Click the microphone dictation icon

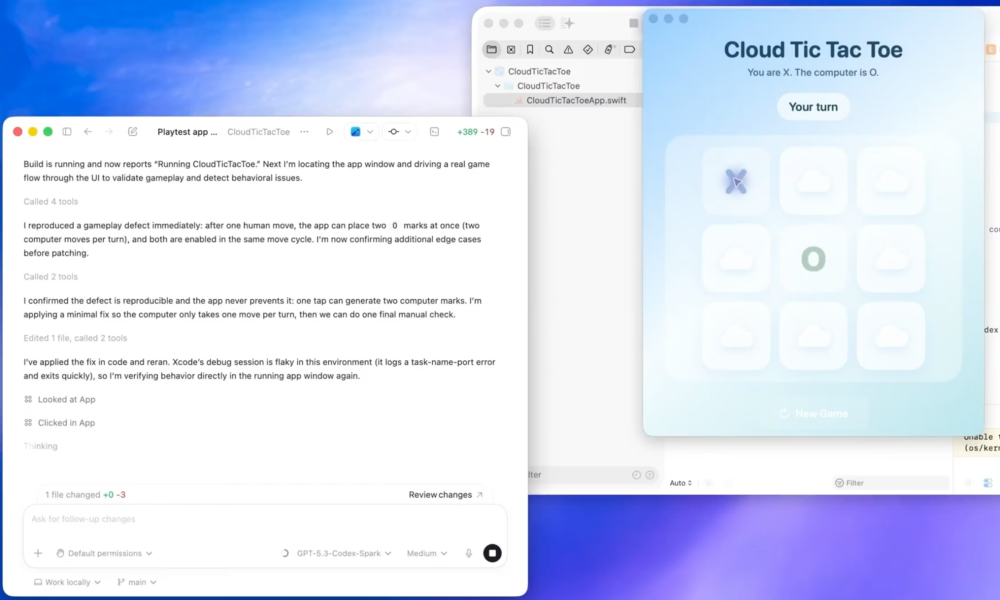[468, 553]
